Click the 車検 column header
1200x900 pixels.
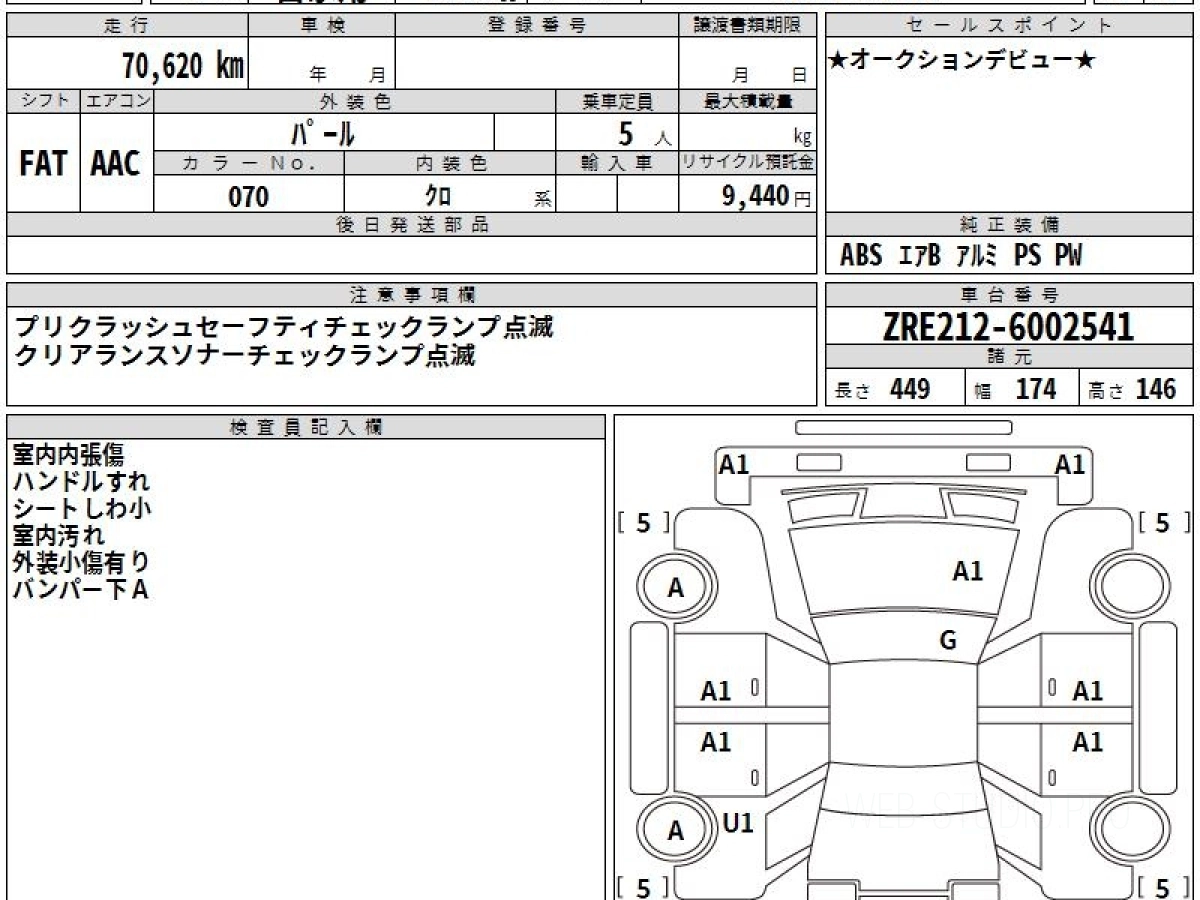tap(322, 26)
